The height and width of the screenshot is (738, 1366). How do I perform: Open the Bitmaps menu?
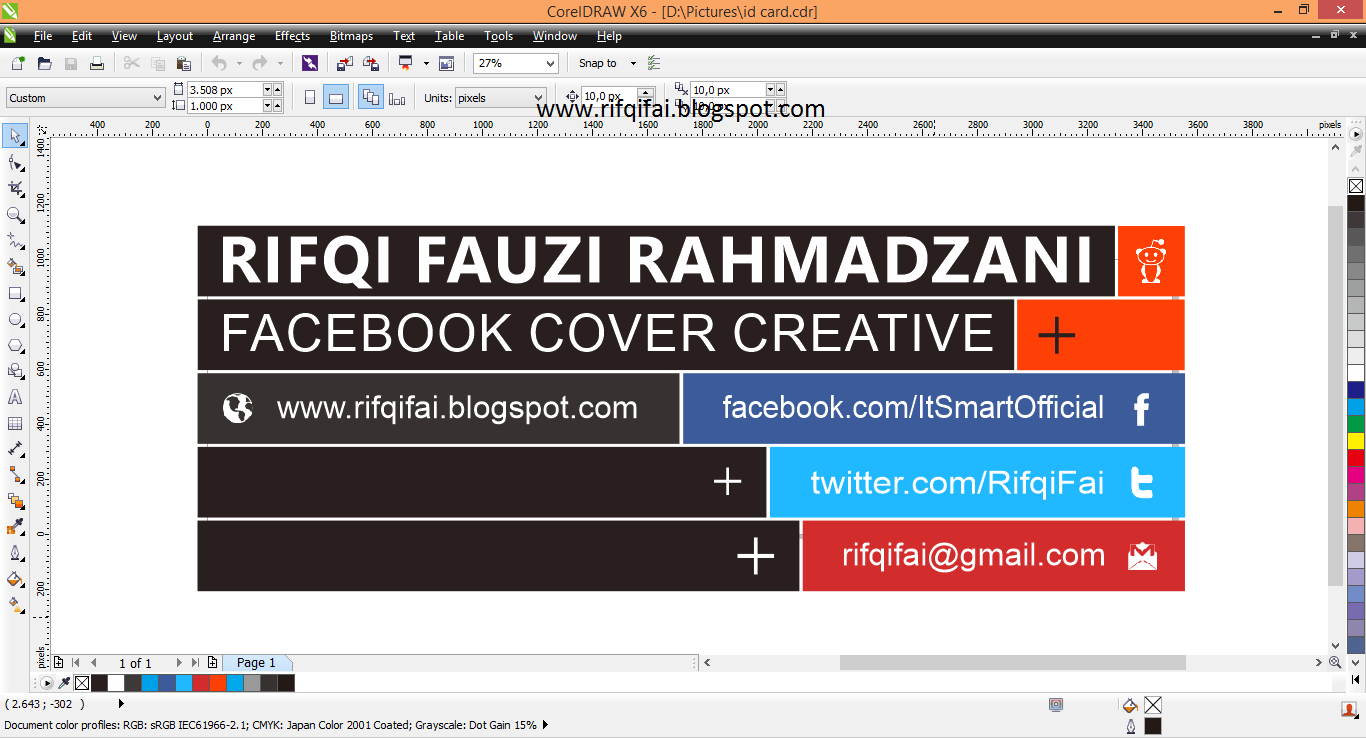tap(351, 36)
